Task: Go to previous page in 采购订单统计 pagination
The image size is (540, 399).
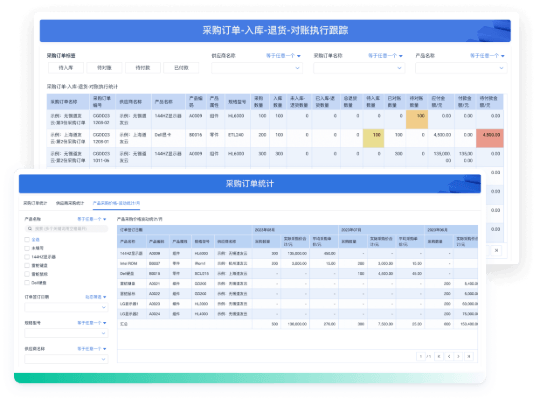Action: [449, 356]
